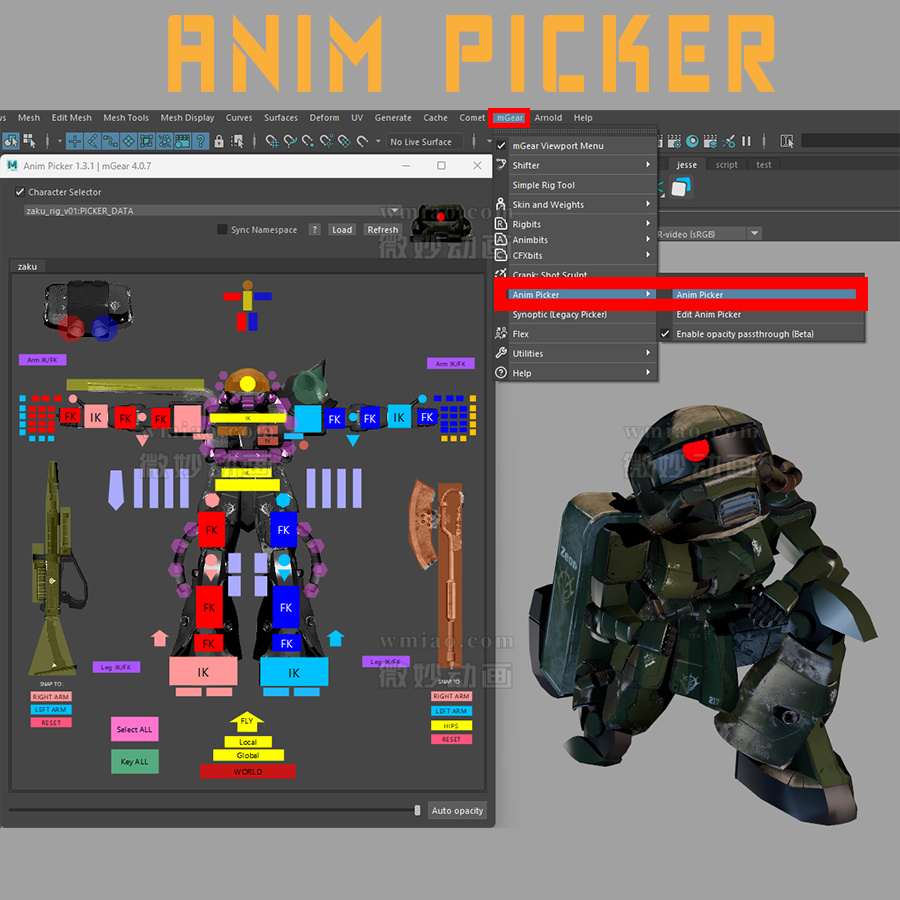Click the Rigbits icon in the mGear menu
Image resolution: width=900 pixels, height=900 pixels.
[x=501, y=223]
